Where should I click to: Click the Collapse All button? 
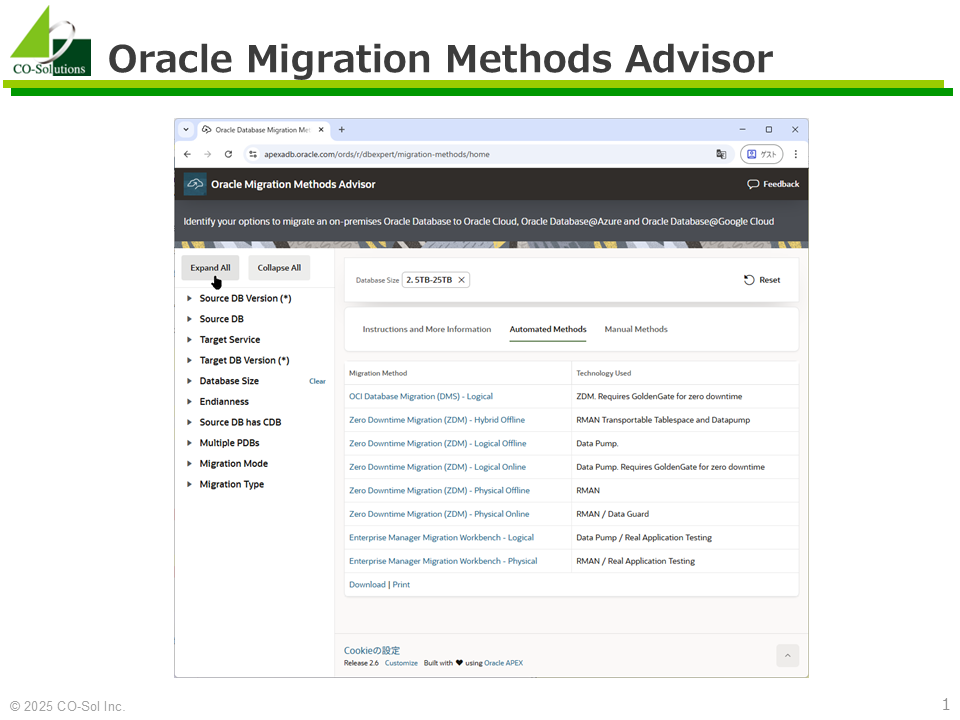pos(279,268)
